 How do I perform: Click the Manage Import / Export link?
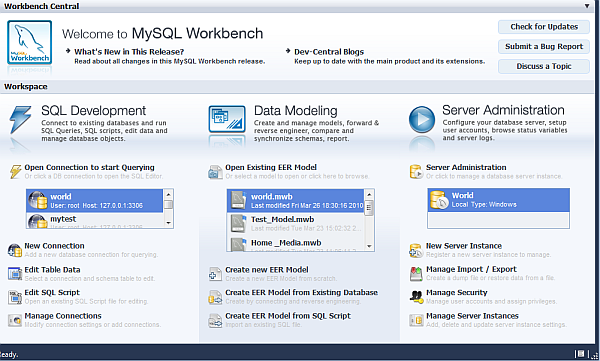tap(471, 269)
